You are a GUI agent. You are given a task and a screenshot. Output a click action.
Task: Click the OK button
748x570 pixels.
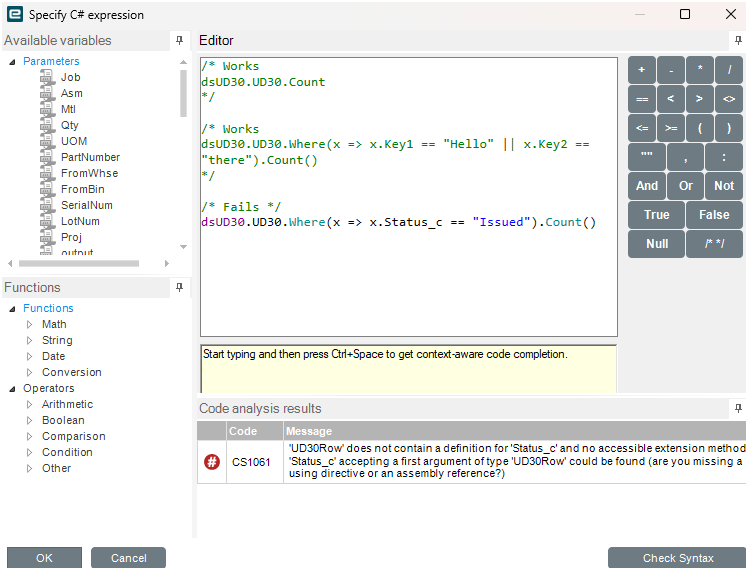point(44,558)
